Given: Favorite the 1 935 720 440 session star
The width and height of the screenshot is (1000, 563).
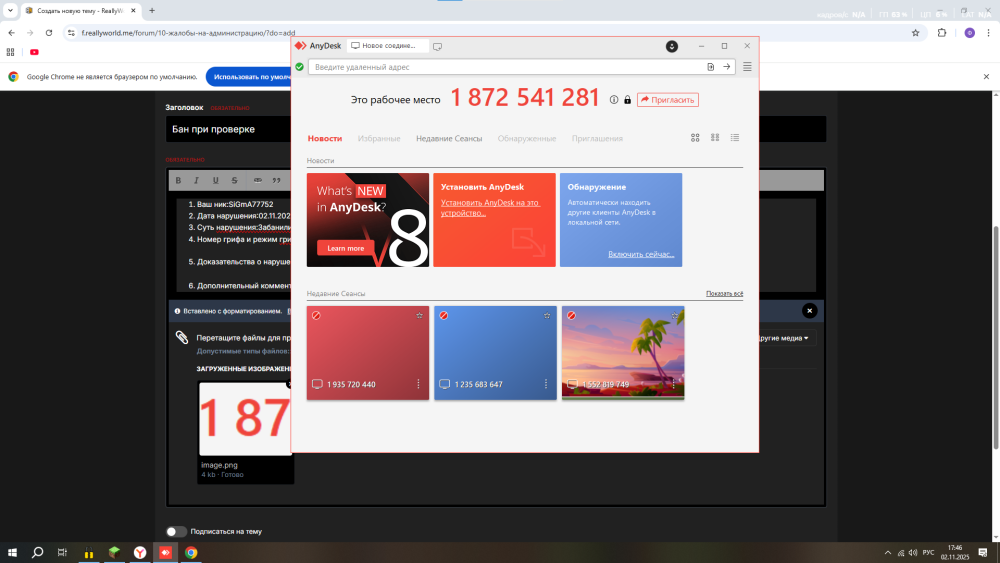Looking at the screenshot, I should 419,316.
